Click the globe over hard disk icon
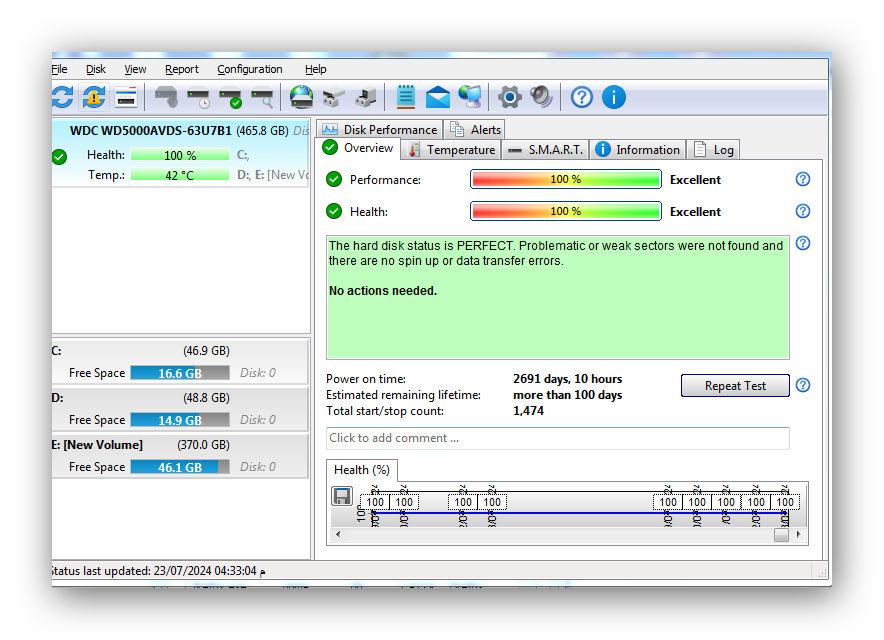 click(x=302, y=97)
